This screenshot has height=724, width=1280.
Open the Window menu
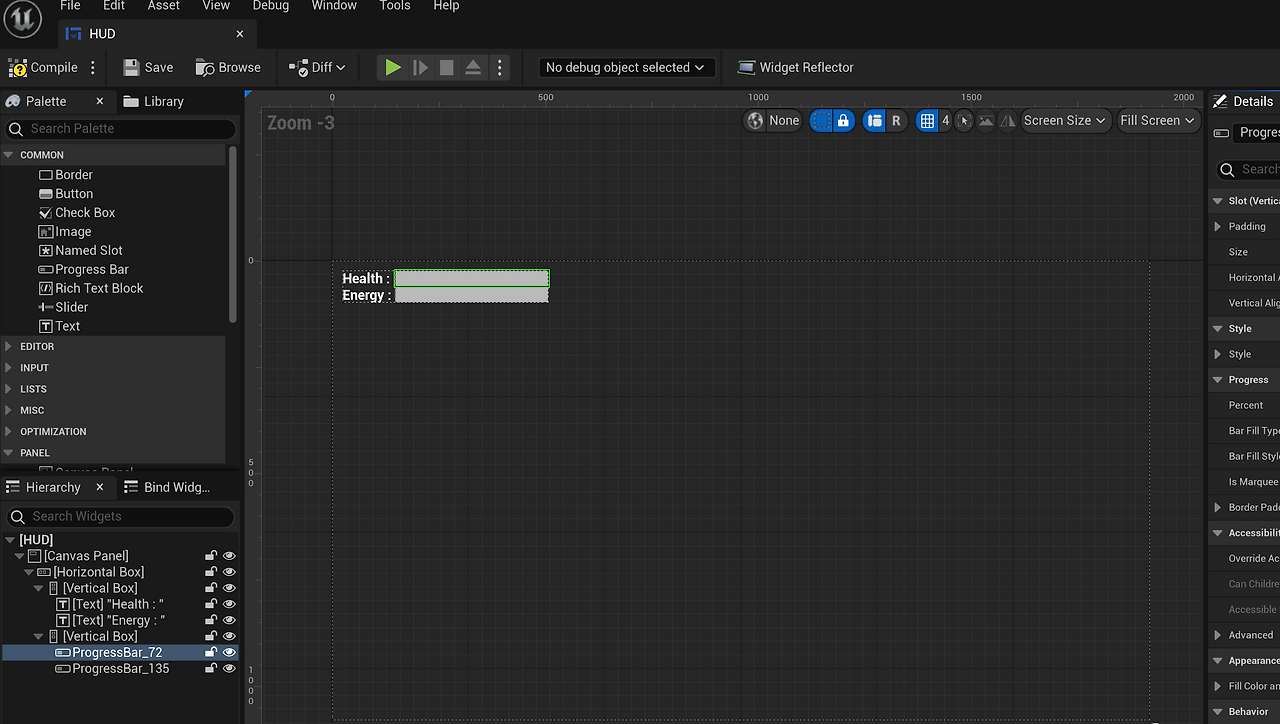pyautogui.click(x=333, y=6)
